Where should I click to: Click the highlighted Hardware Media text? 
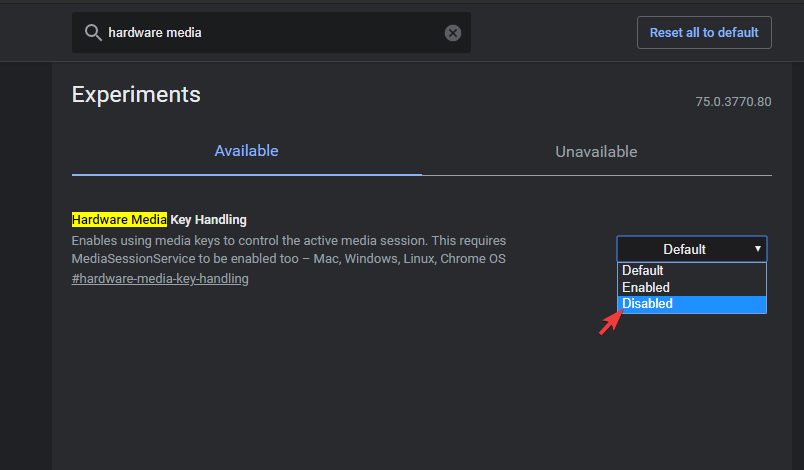tap(119, 219)
